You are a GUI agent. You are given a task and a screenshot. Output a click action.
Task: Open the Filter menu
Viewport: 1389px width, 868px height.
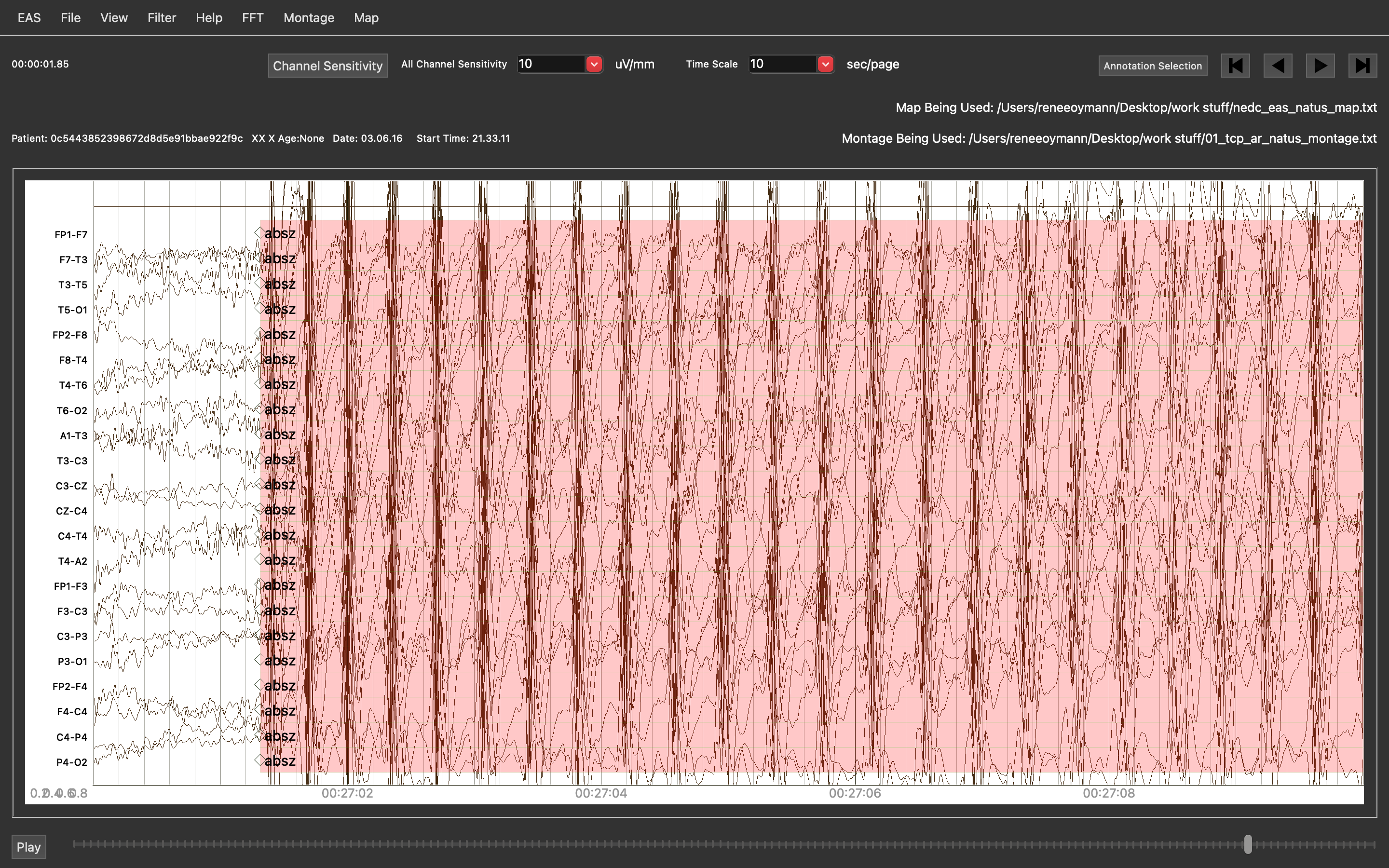coord(161,18)
